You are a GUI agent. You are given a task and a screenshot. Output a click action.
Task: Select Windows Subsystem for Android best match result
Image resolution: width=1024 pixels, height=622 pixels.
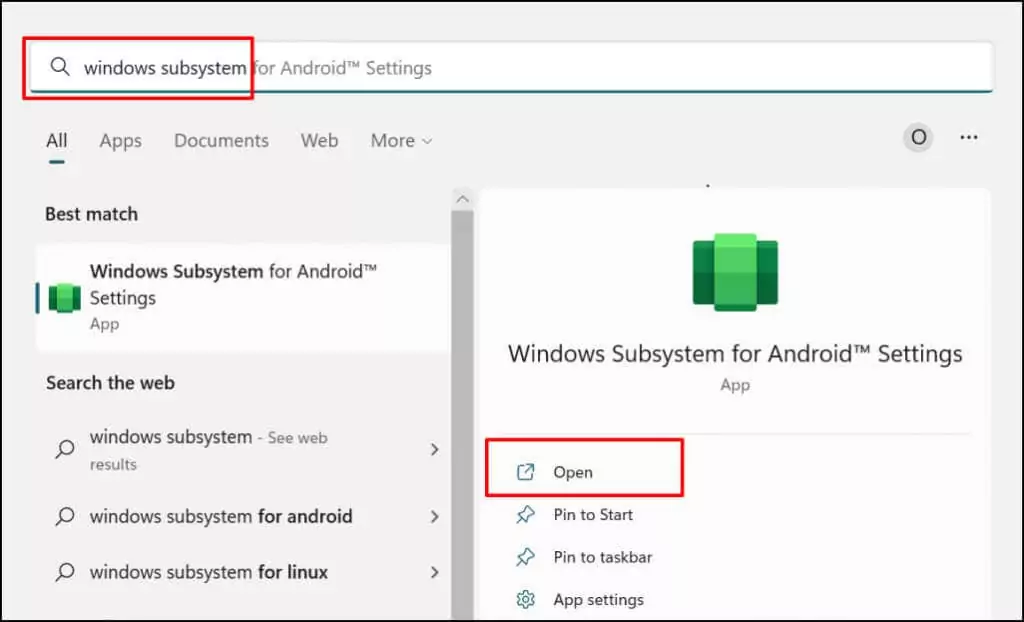(x=243, y=297)
